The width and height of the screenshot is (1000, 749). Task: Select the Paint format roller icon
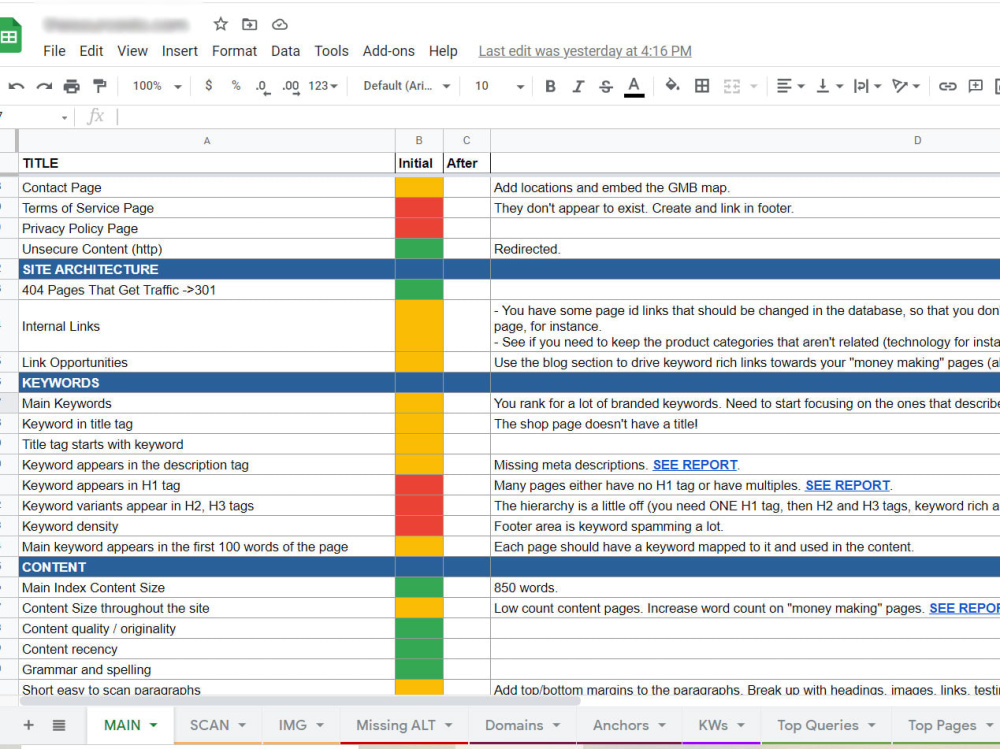[99, 86]
